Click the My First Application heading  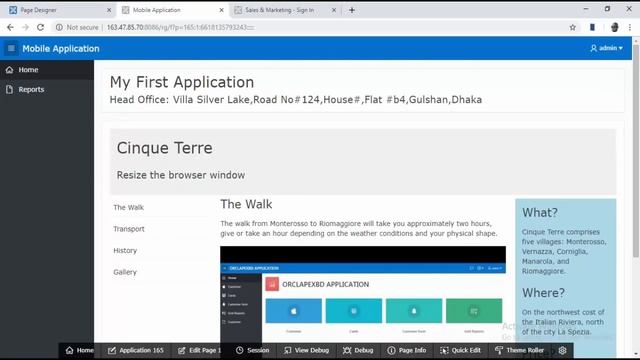point(182,82)
